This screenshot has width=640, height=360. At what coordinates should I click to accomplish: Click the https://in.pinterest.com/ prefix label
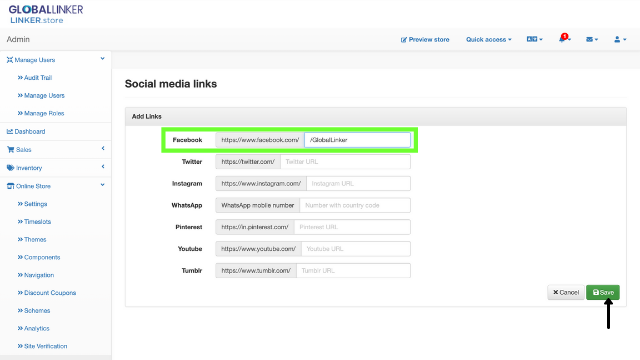(x=255, y=227)
